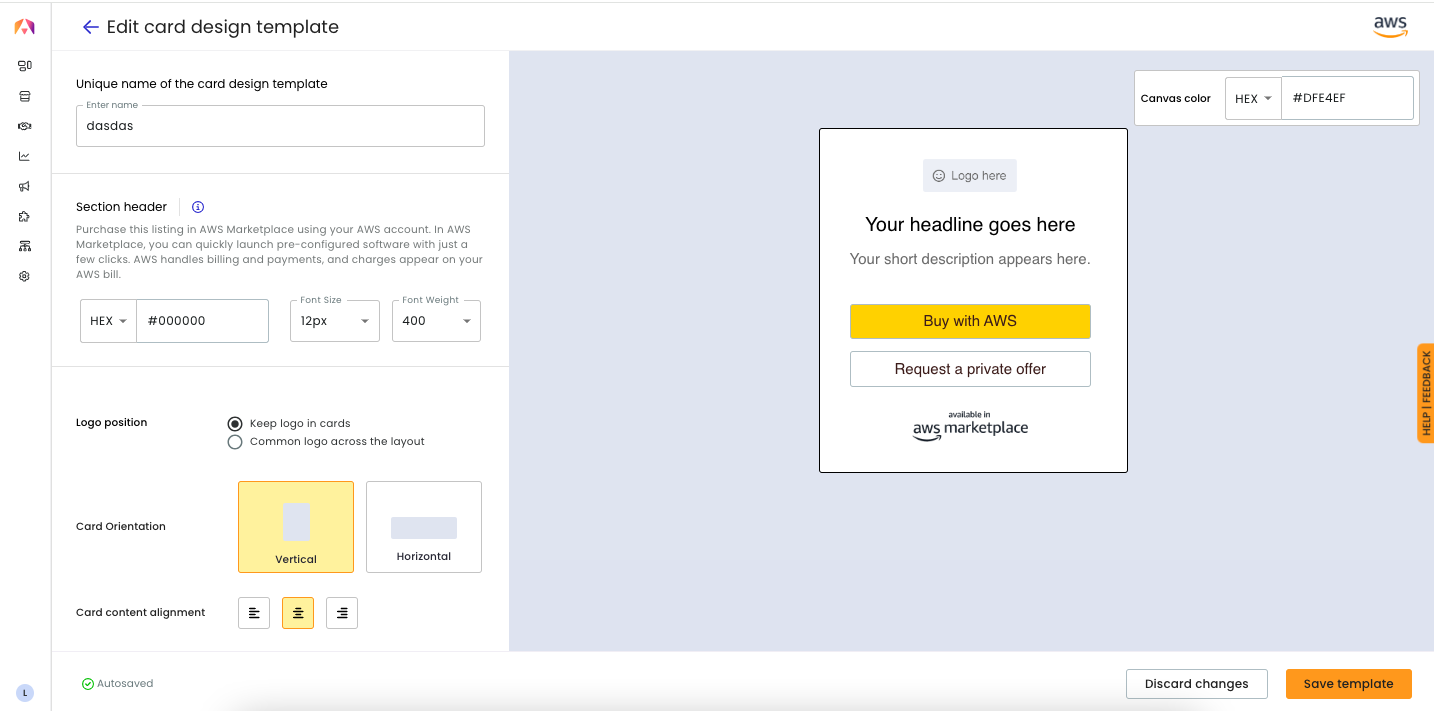Open the puzzle piece integrations icon
Image resolution: width=1434 pixels, height=711 pixels.
coord(25,216)
